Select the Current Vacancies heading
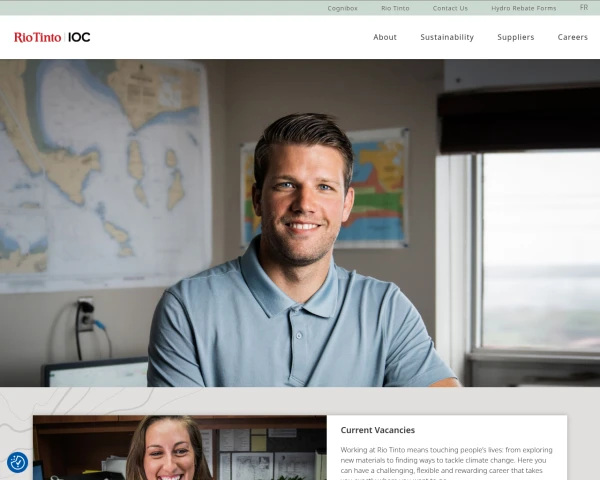The image size is (600, 480). click(x=378, y=430)
